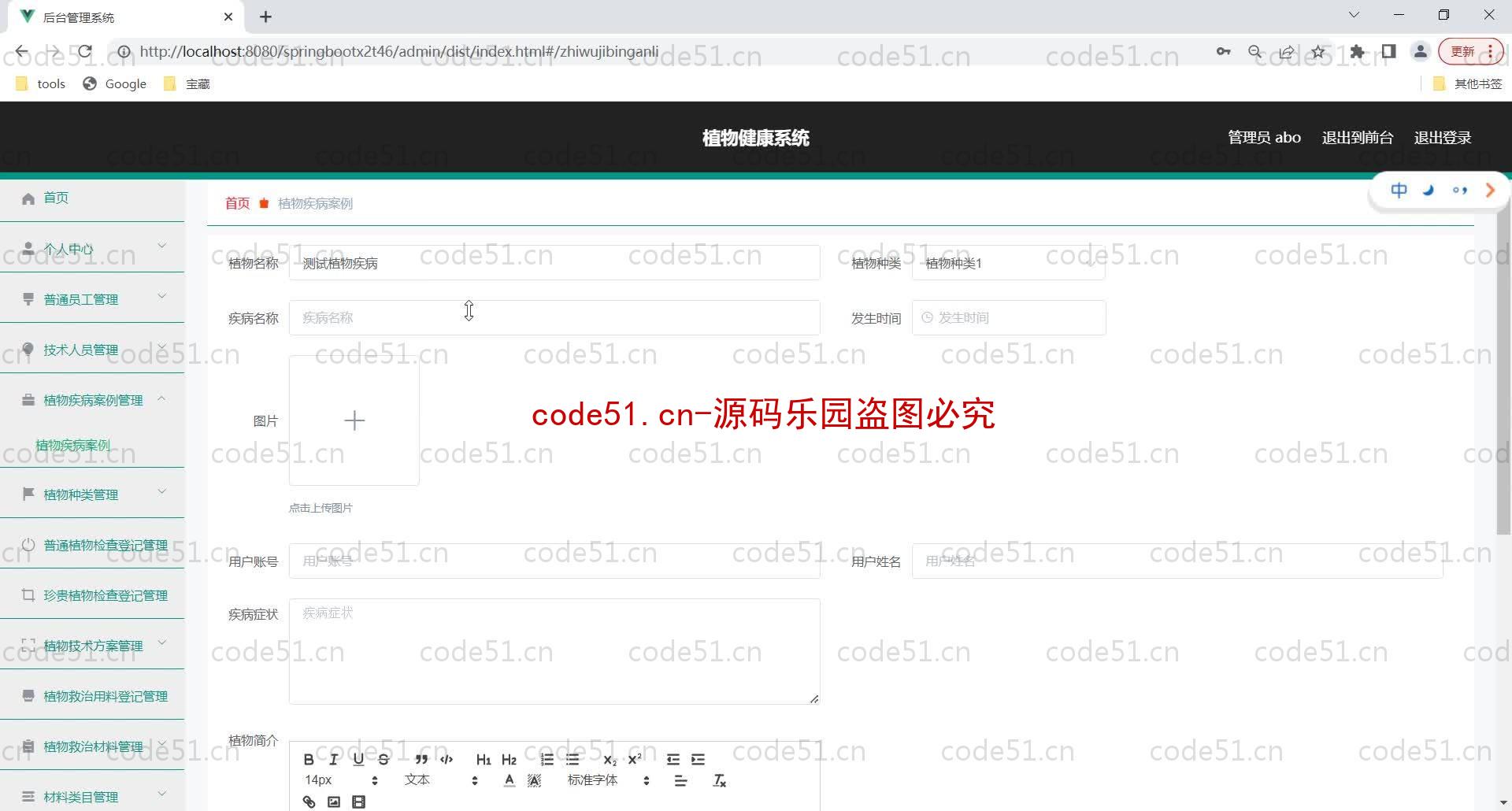Apply Heading 1 style

[484, 759]
